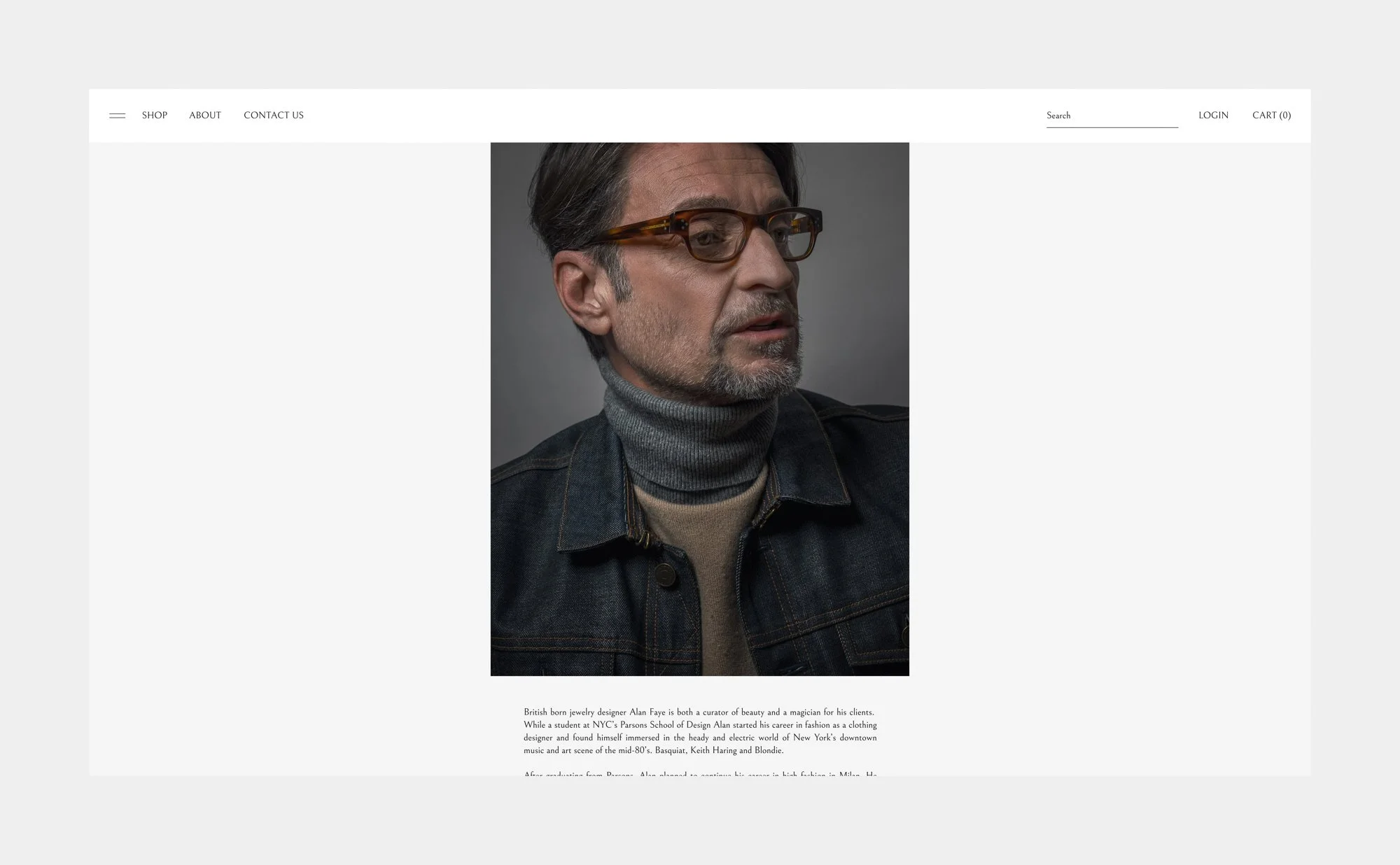Click the name Alan Faye in the bio
The image size is (1400, 865).
point(647,712)
